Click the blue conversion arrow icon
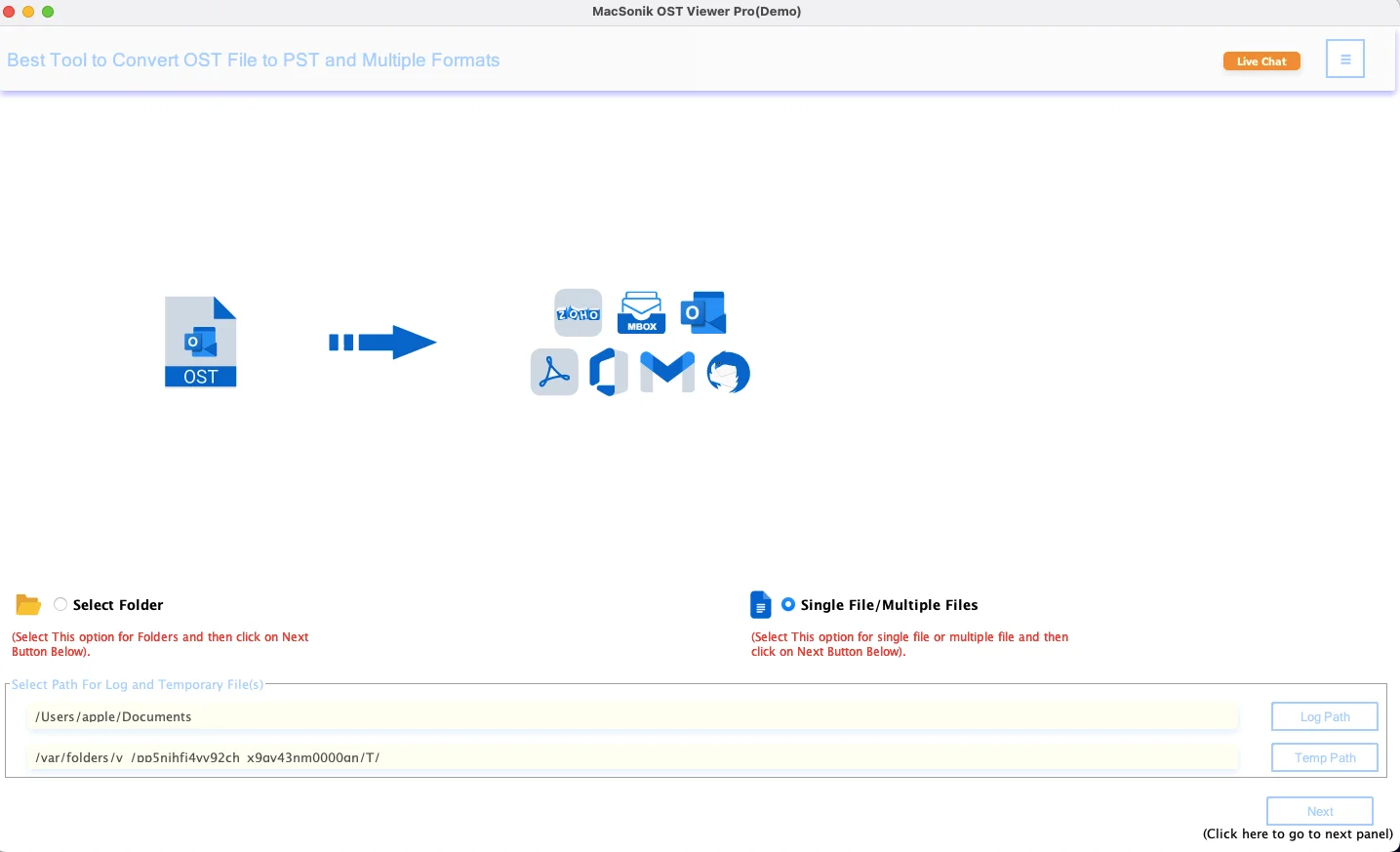1400x852 pixels. point(382,343)
